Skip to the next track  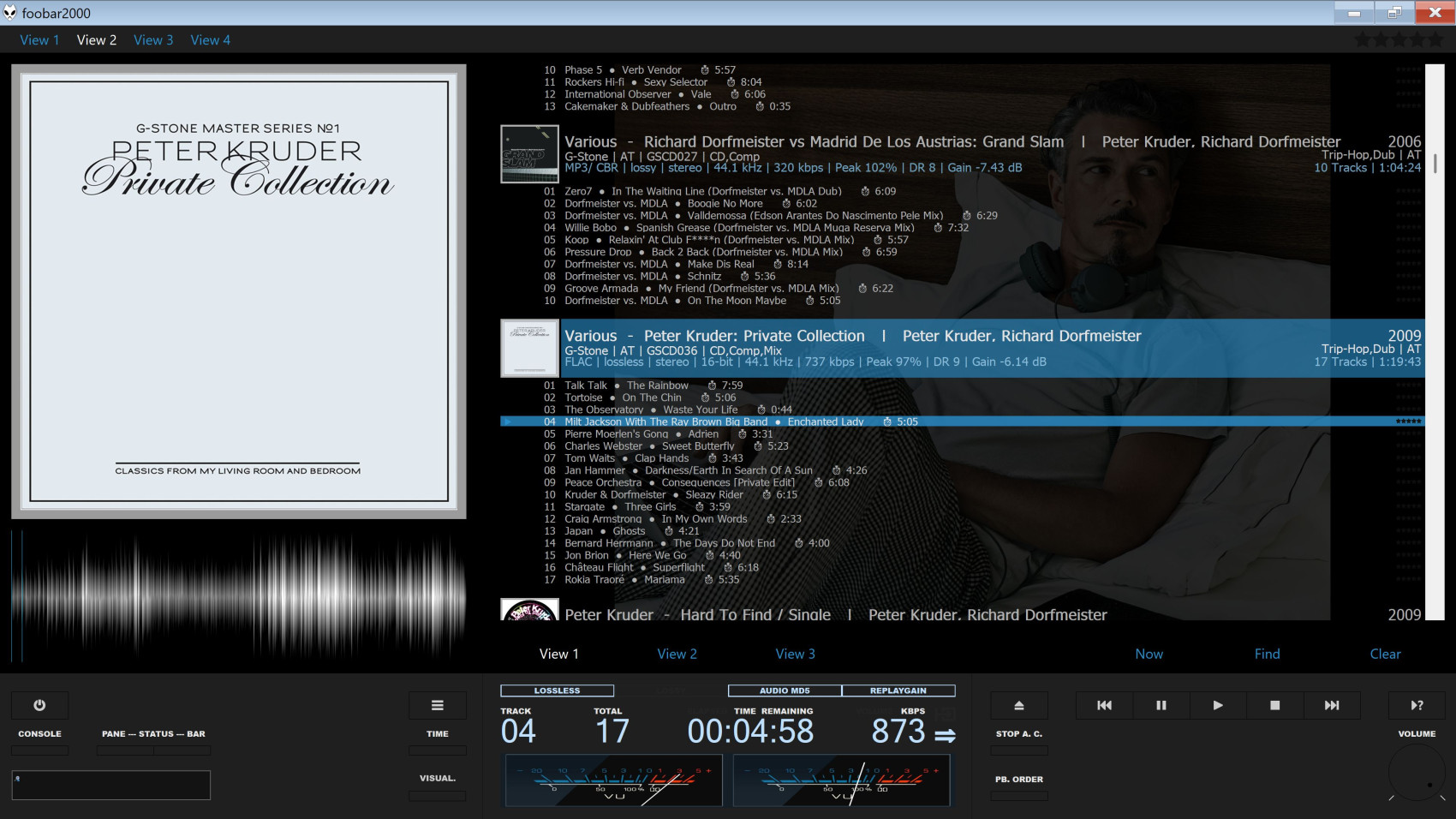pyautogui.click(x=1331, y=705)
